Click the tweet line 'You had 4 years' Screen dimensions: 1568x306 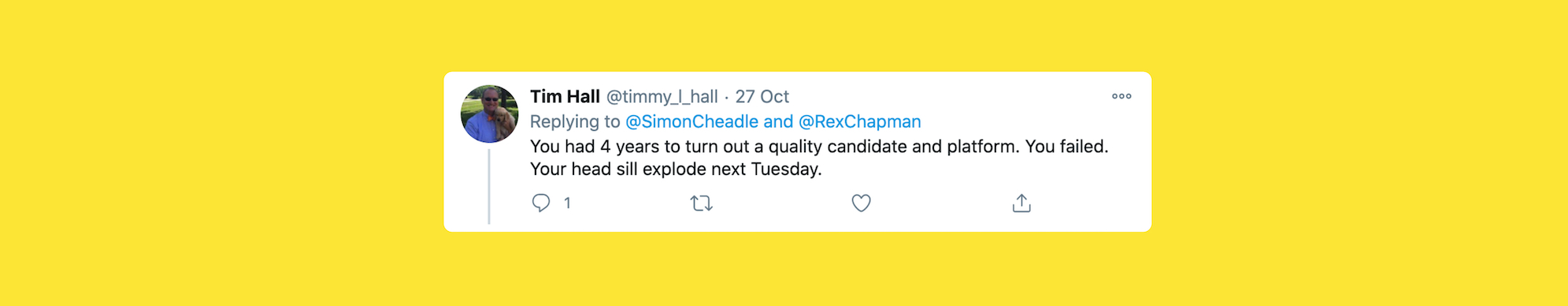tap(819, 147)
